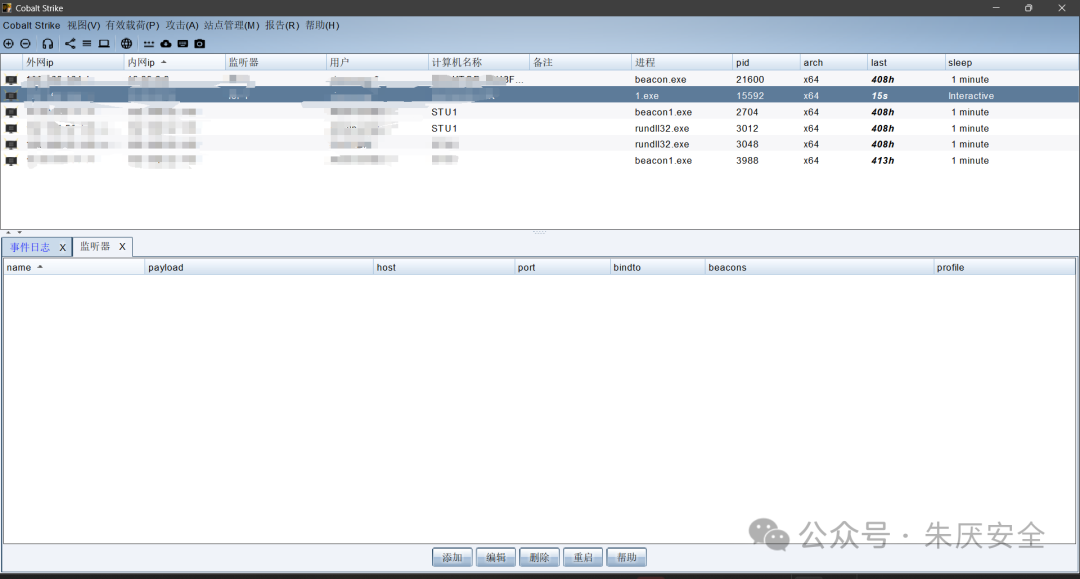Click the beacon icon of pid 3048 row

tap(11, 145)
